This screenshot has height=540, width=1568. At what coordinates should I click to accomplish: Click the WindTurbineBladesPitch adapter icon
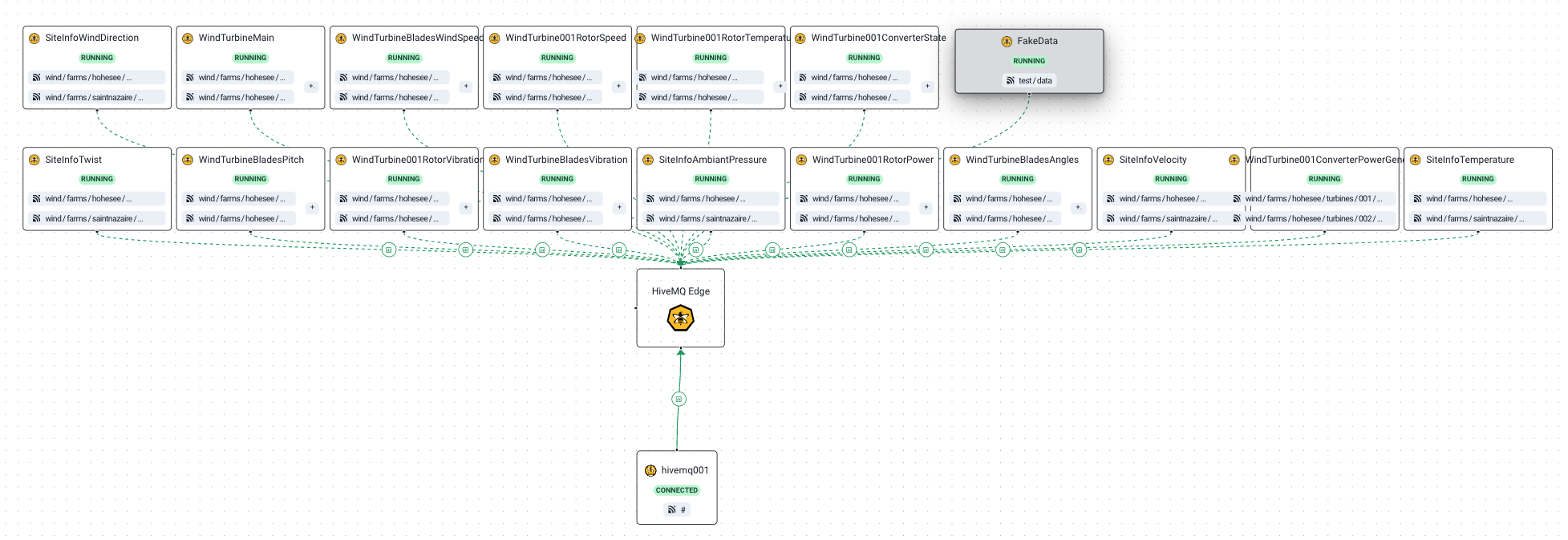coord(188,160)
